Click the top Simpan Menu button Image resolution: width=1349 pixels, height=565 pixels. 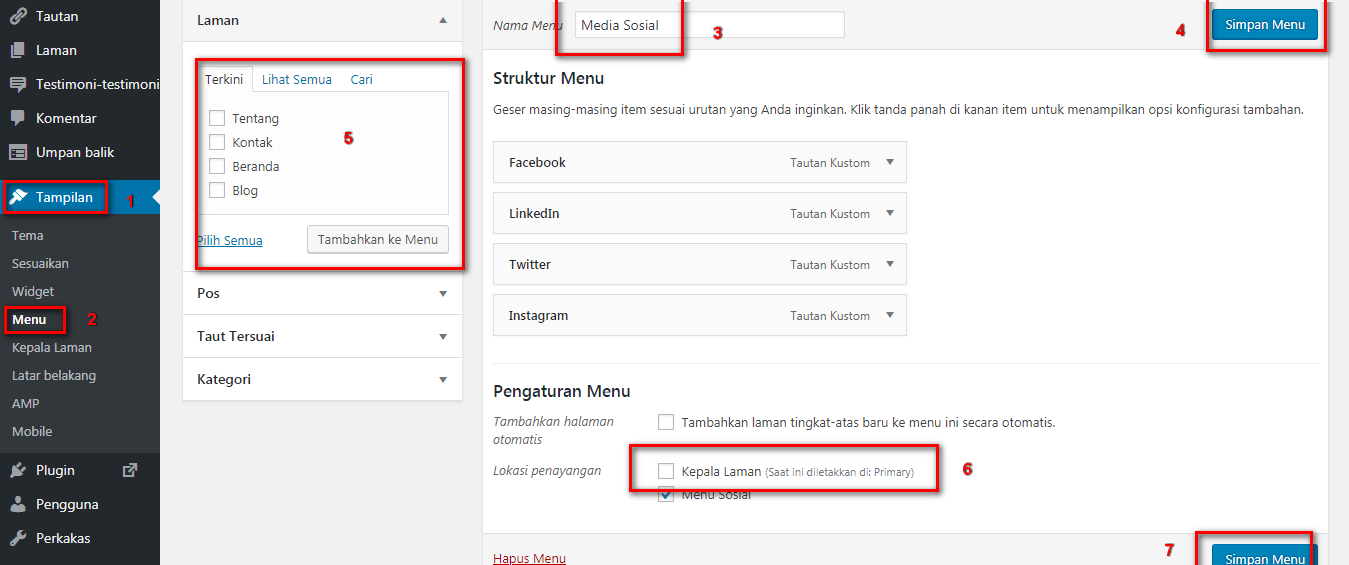(1265, 25)
